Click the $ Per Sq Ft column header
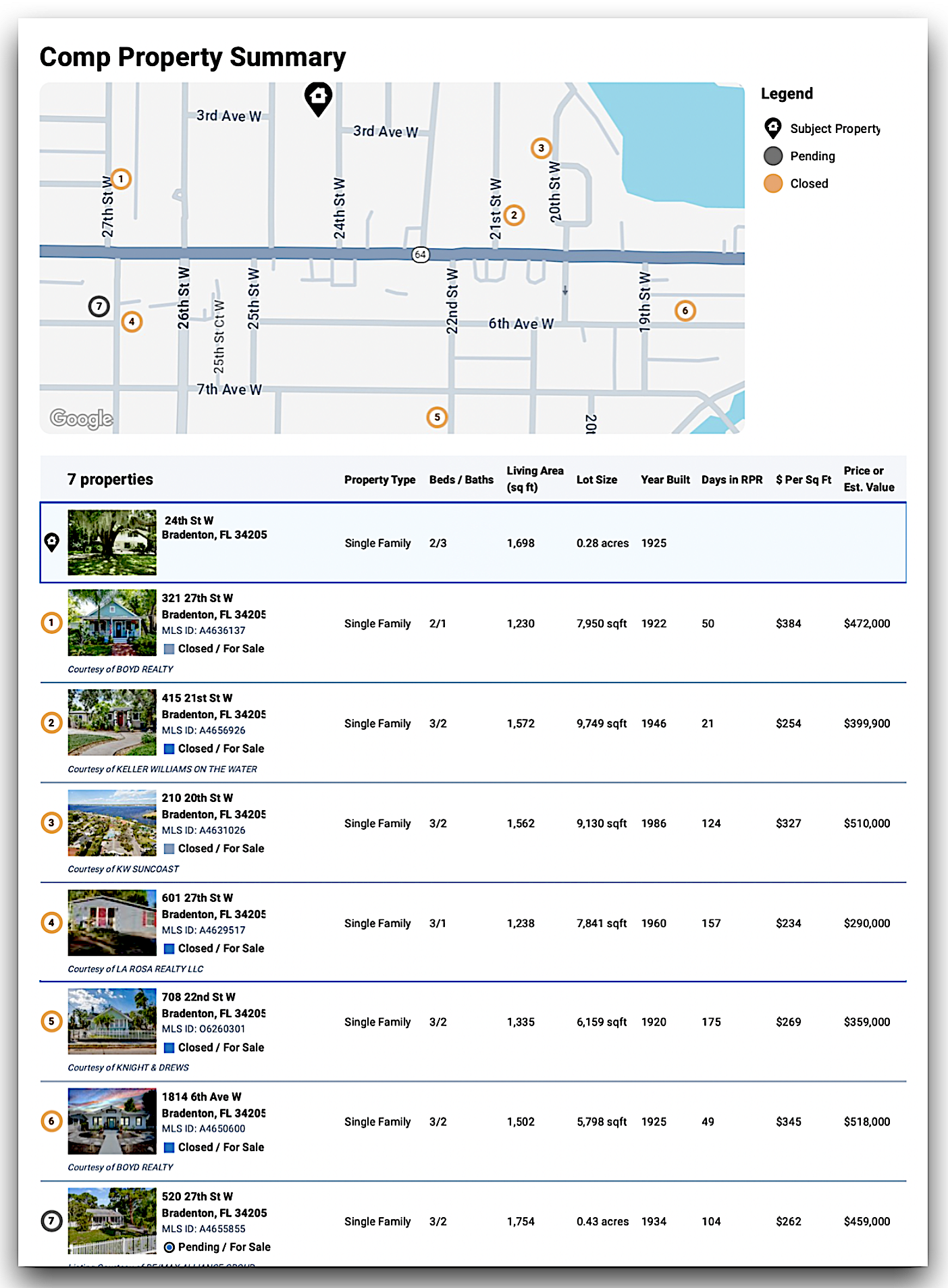The width and height of the screenshot is (948, 1288). coord(803,480)
